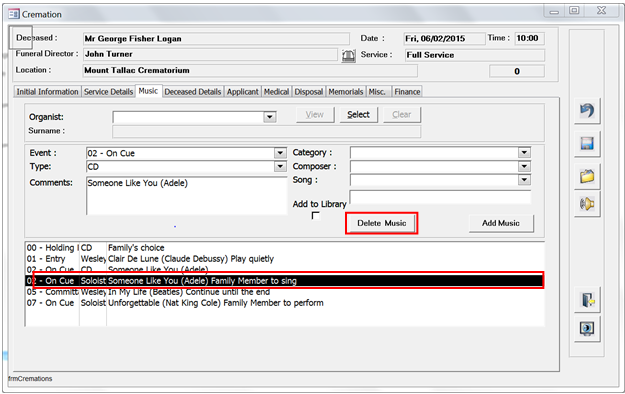Click the Surname field
Image resolution: width=625 pixels, height=394 pixels.
tap(266, 131)
